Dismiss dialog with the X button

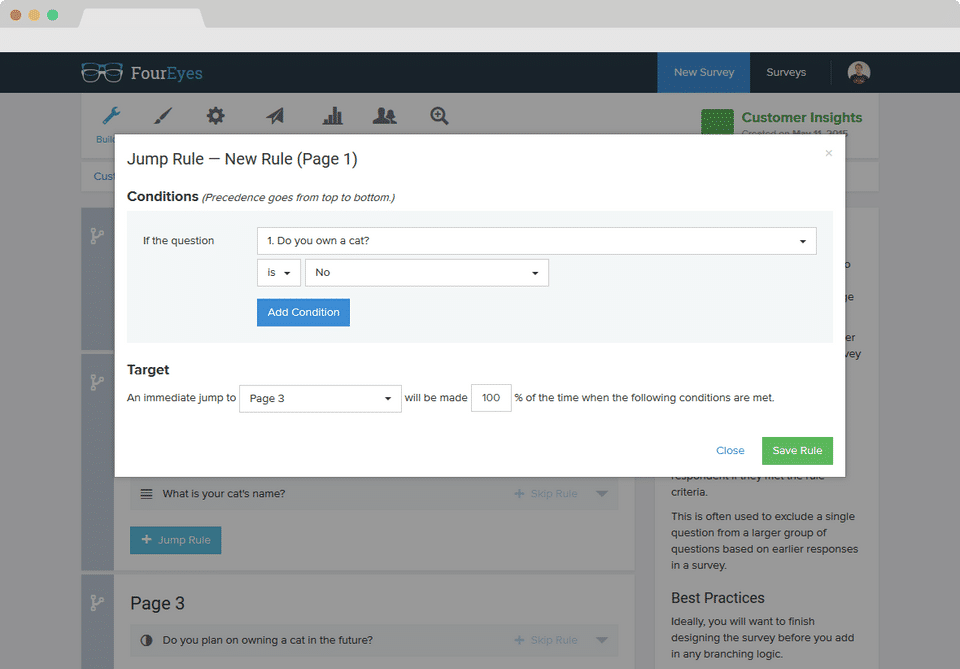point(828,154)
